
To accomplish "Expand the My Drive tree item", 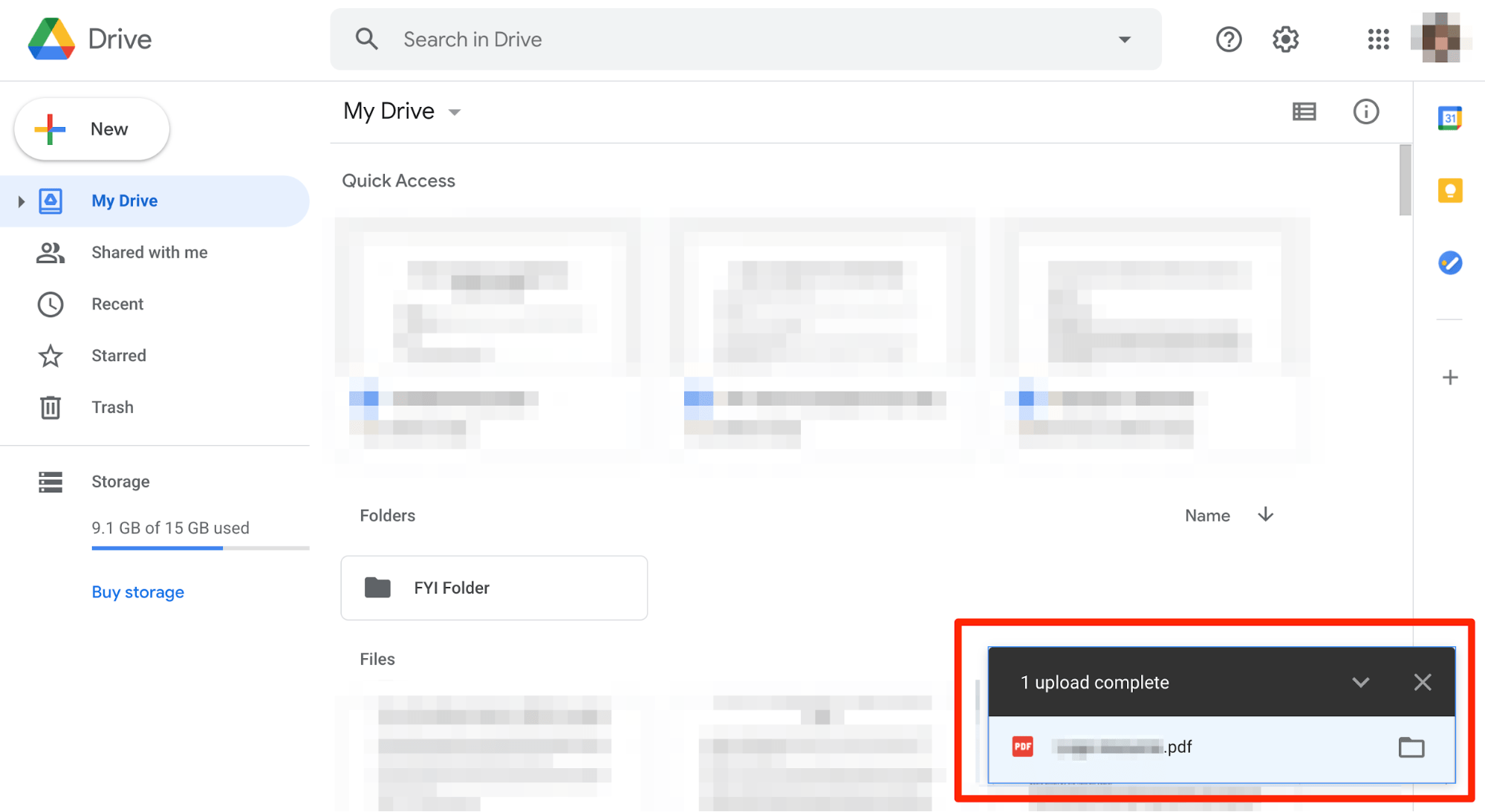I will [21, 201].
